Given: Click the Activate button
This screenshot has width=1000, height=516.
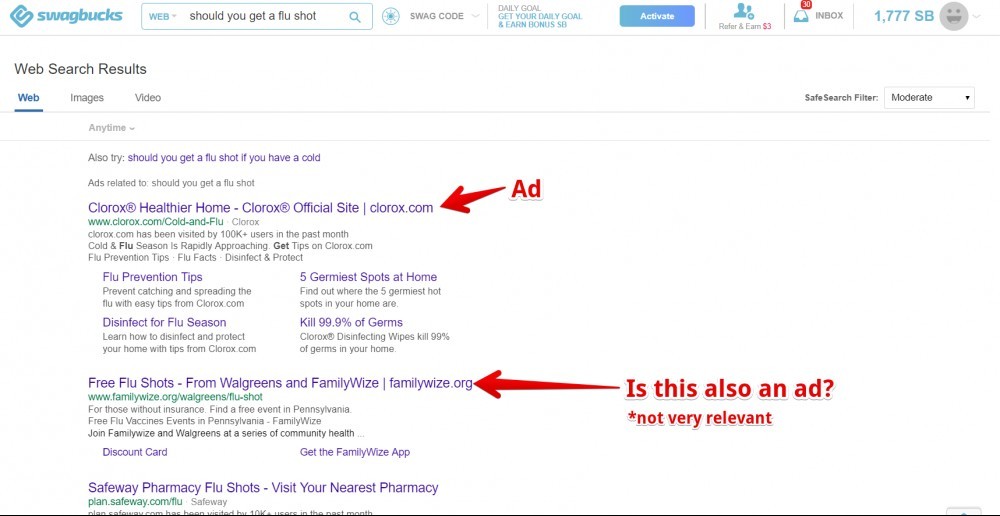Looking at the screenshot, I should 657,17.
